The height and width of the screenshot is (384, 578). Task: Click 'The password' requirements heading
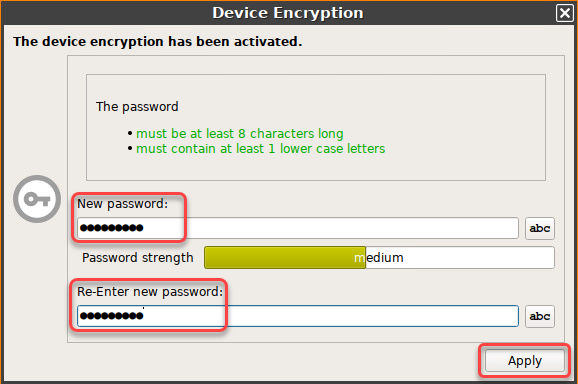point(137,107)
